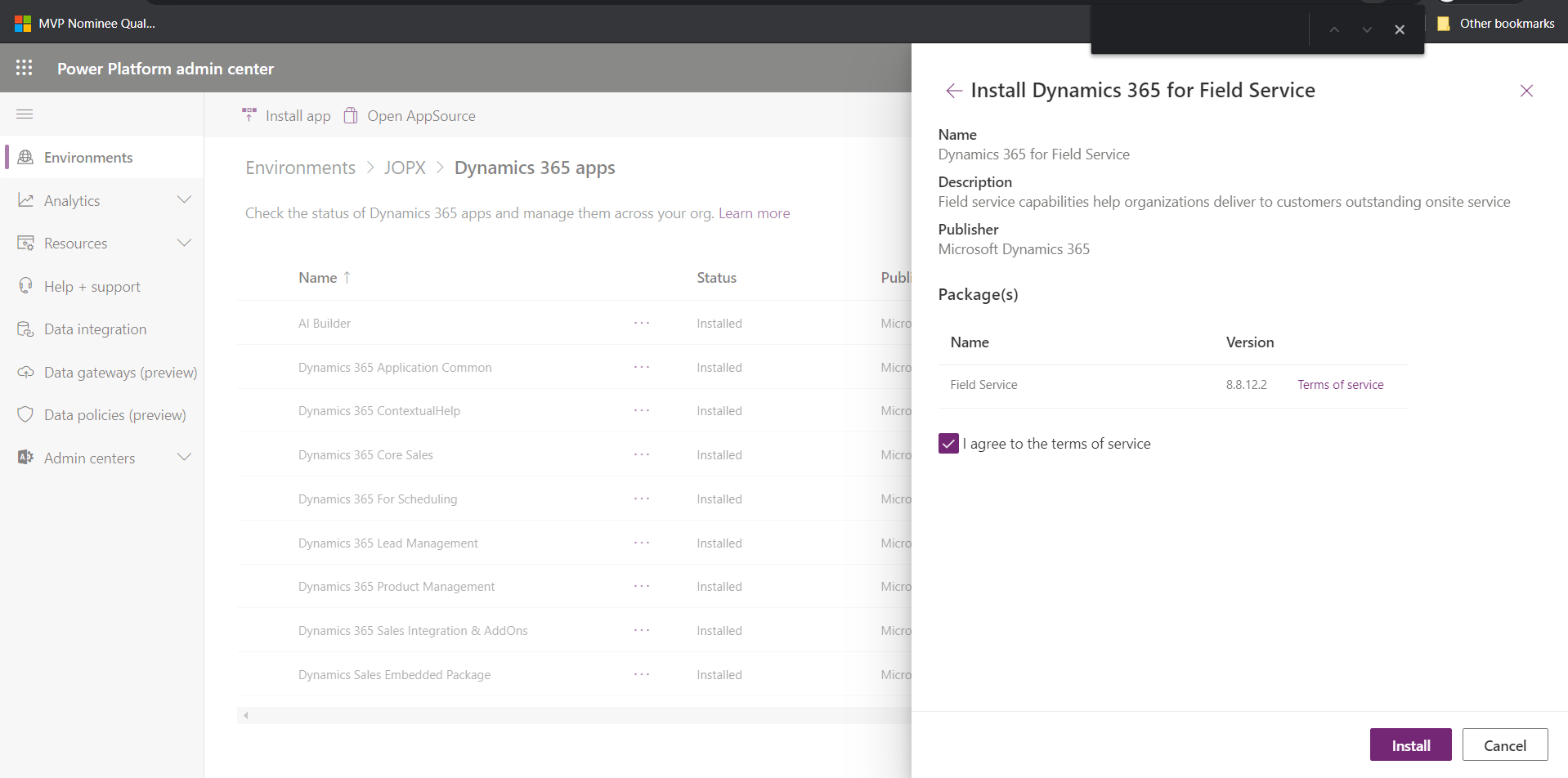Click the Install app command
The width and height of the screenshot is (1568, 778).
click(x=286, y=115)
